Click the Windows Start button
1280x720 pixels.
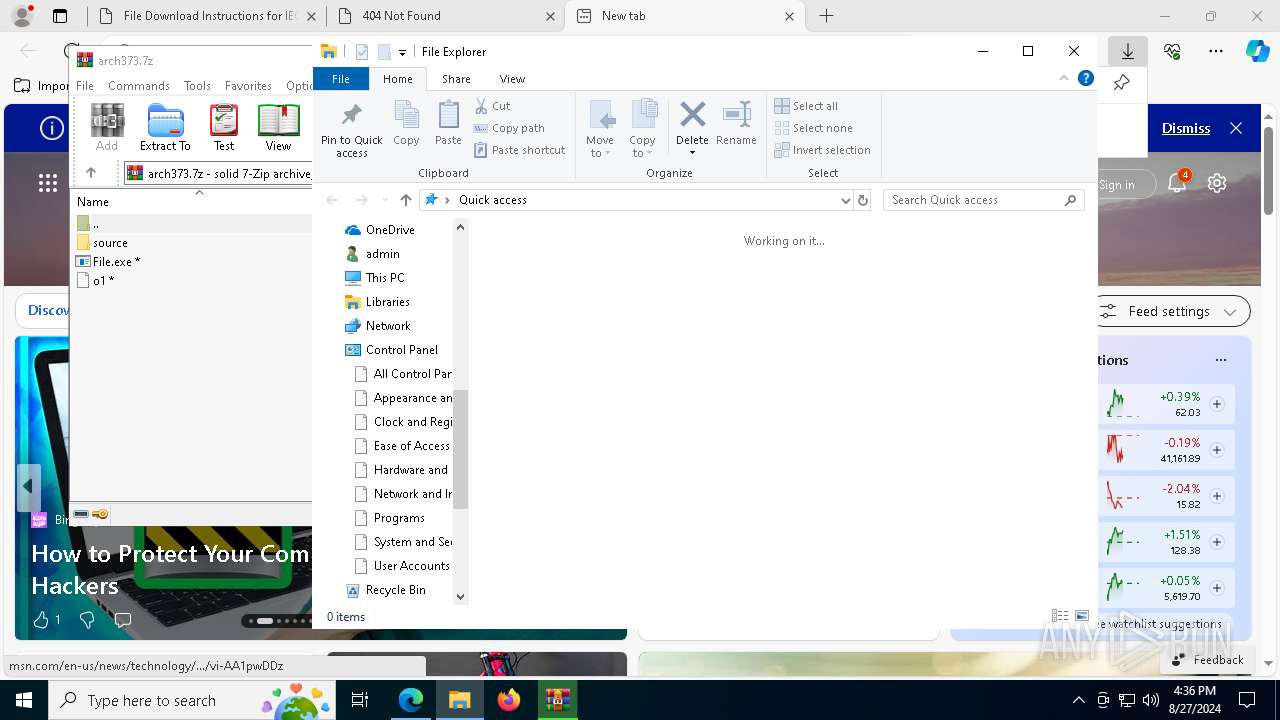24,700
